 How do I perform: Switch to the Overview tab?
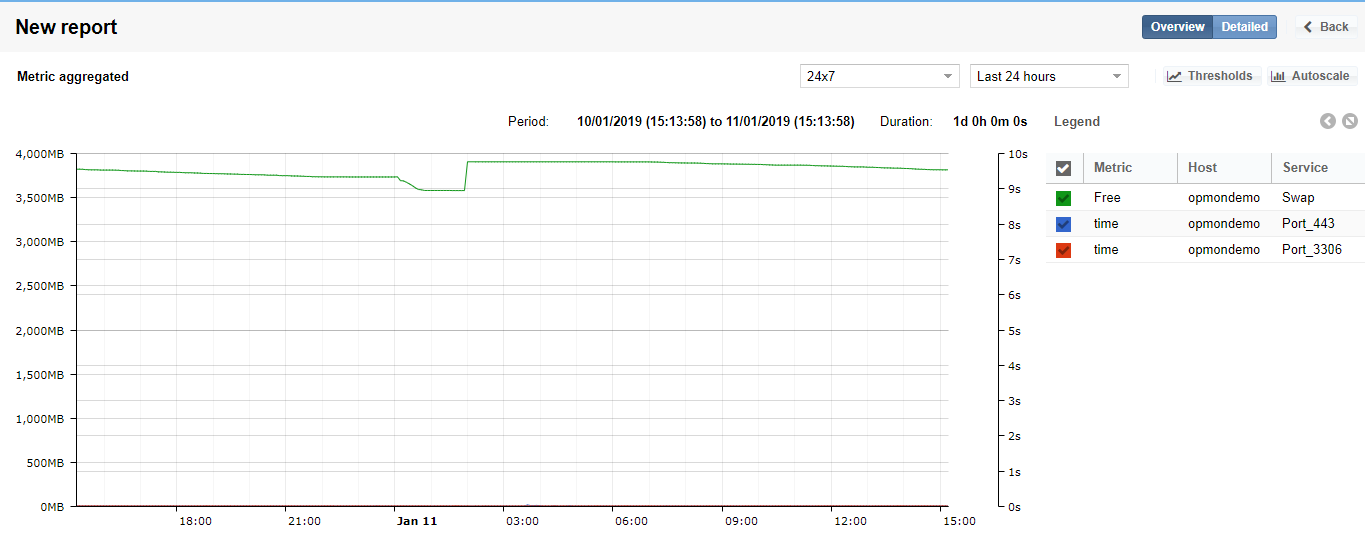point(1177,27)
